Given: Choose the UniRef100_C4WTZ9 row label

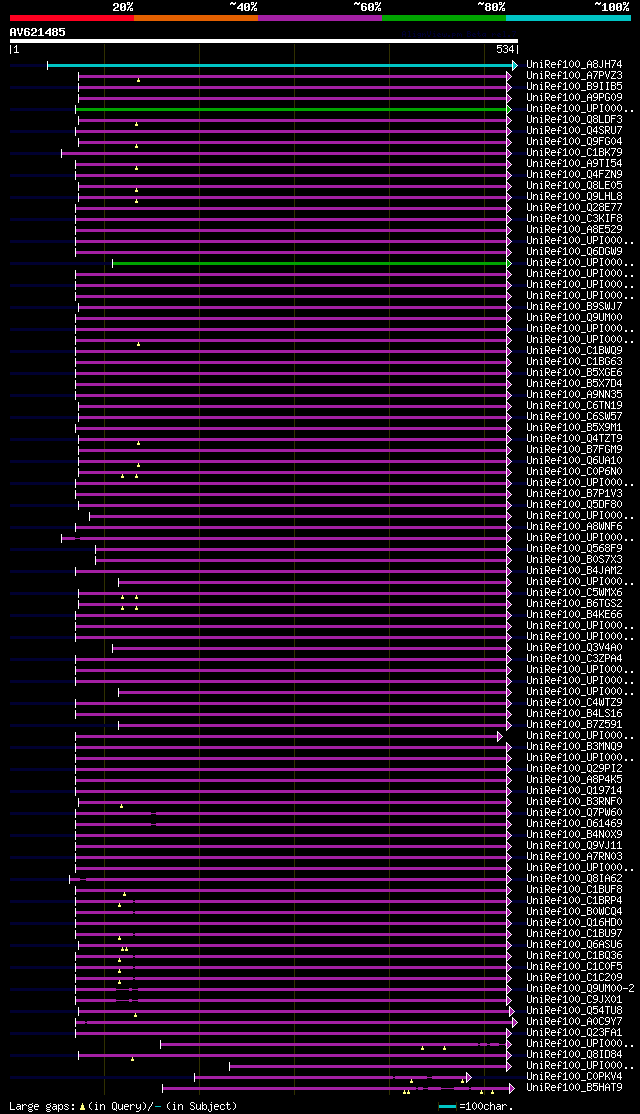Looking at the screenshot, I should pyautogui.click(x=575, y=703).
